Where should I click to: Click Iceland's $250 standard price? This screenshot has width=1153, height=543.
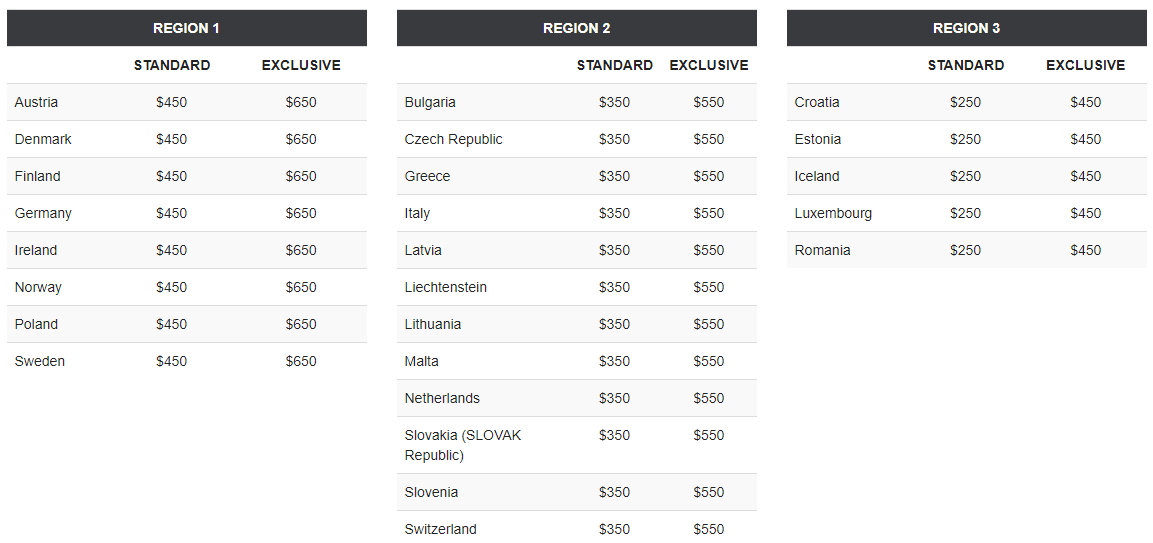(965, 176)
